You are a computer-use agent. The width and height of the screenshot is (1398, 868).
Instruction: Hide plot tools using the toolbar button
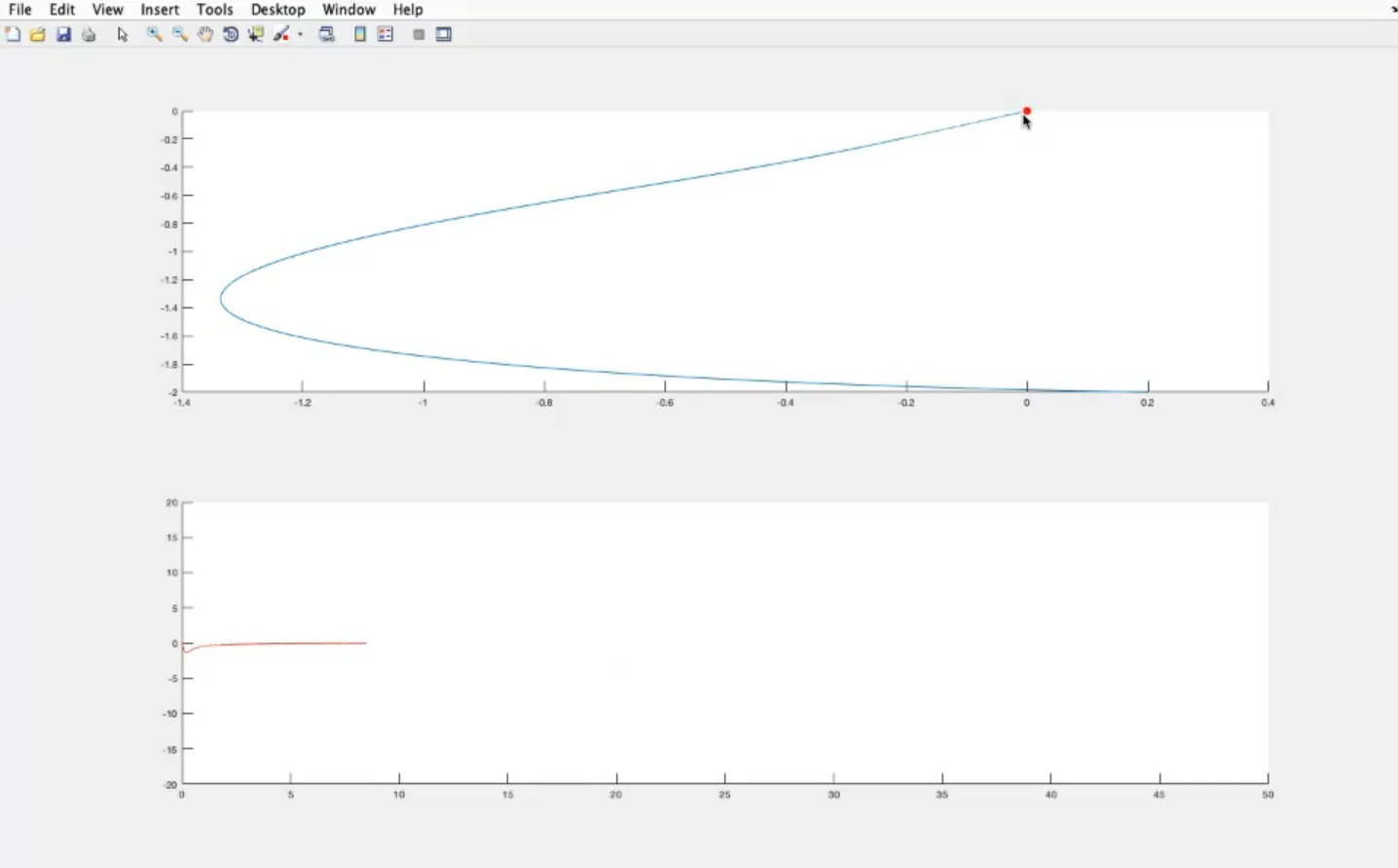tap(419, 34)
